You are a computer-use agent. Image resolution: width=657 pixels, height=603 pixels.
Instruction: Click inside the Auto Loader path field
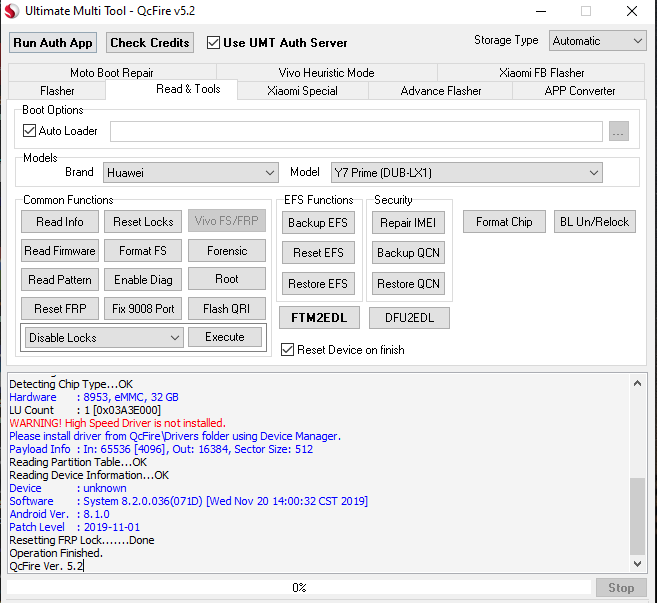point(356,132)
